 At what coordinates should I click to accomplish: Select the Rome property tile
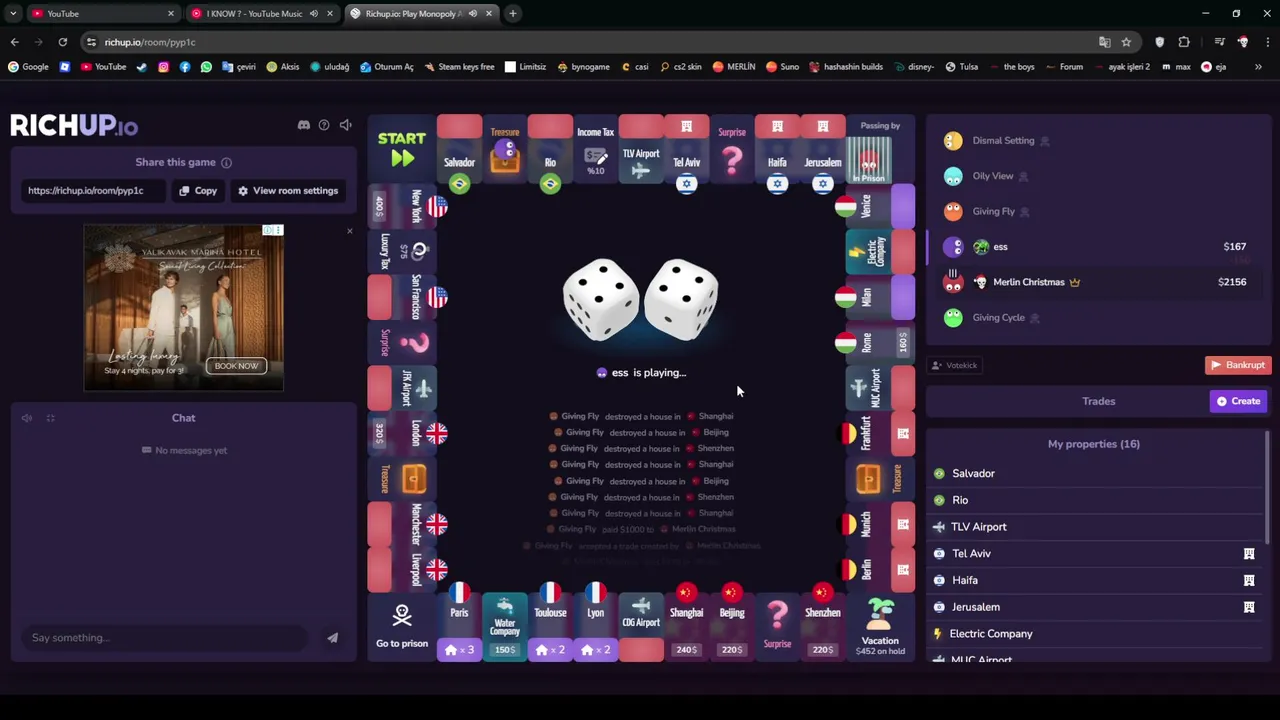coord(880,343)
